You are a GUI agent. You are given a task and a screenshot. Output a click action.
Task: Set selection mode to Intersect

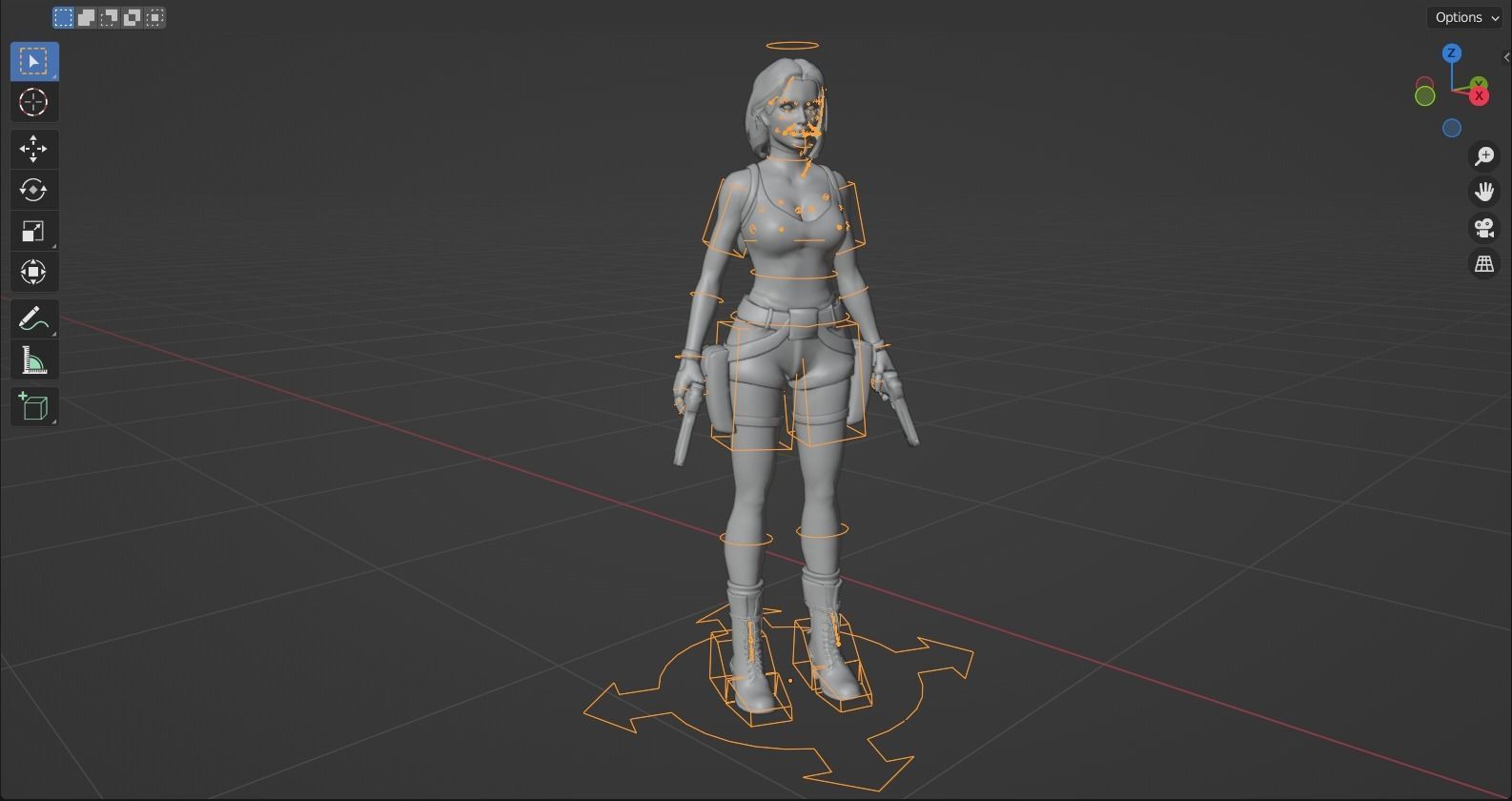click(154, 17)
